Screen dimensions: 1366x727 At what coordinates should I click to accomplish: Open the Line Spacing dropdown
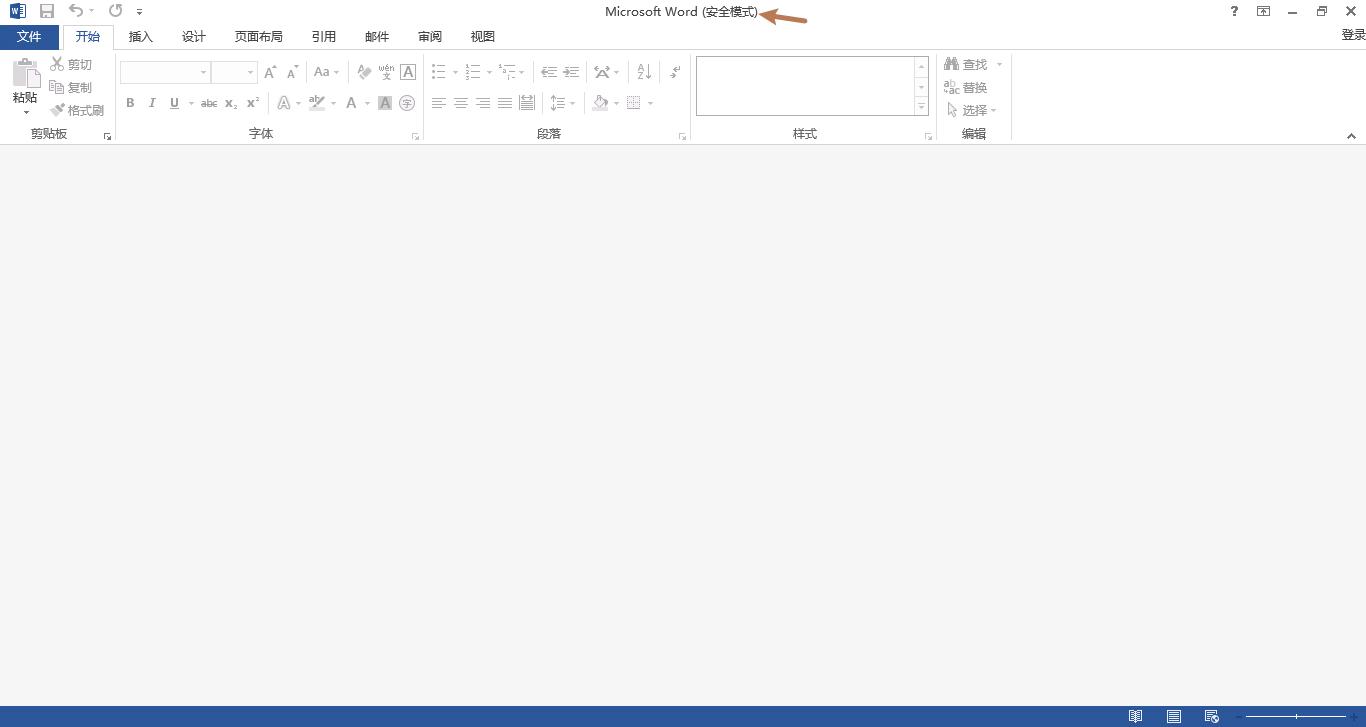click(x=563, y=103)
